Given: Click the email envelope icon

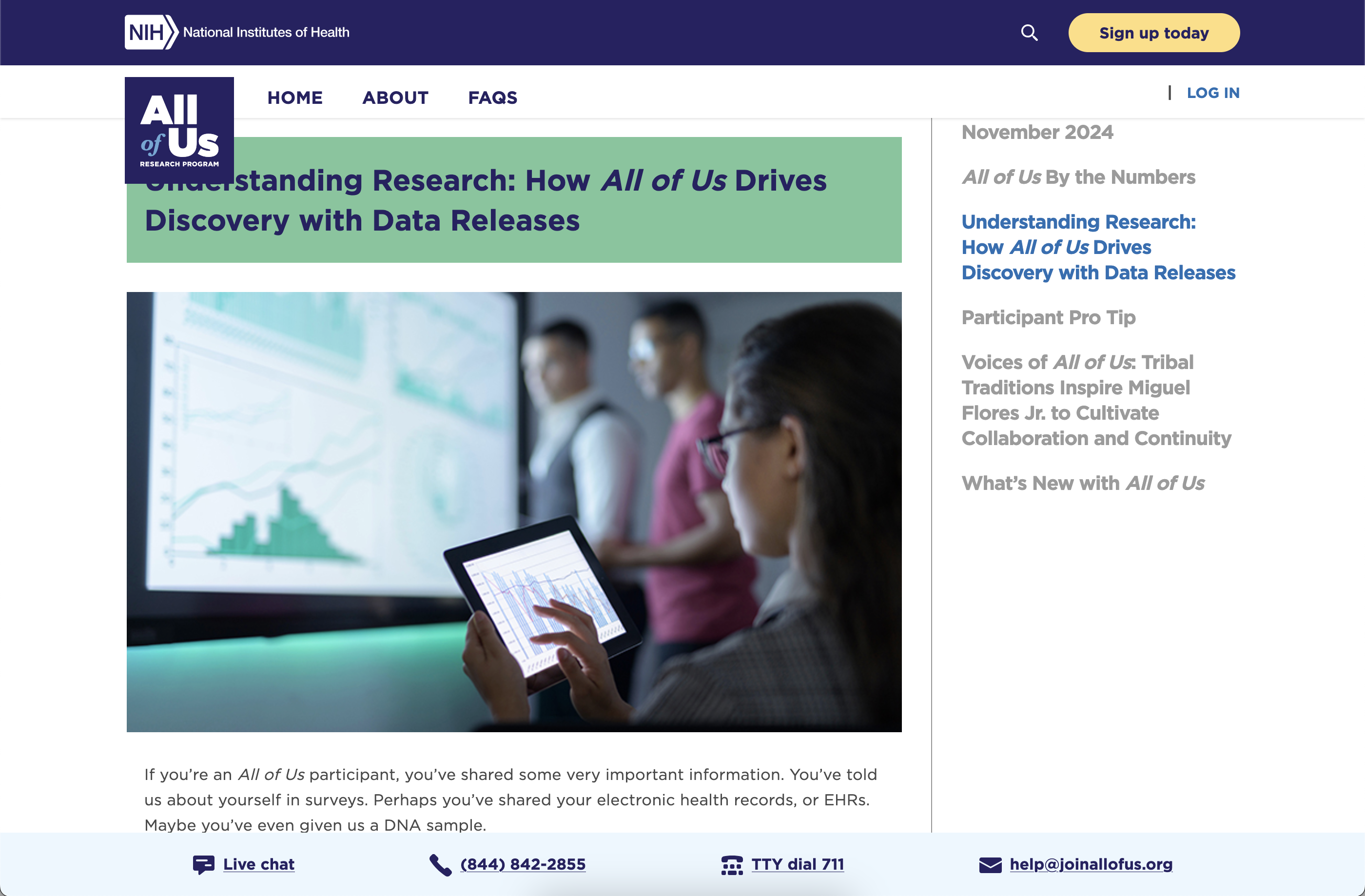Looking at the screenshot, I should point(990,864).
